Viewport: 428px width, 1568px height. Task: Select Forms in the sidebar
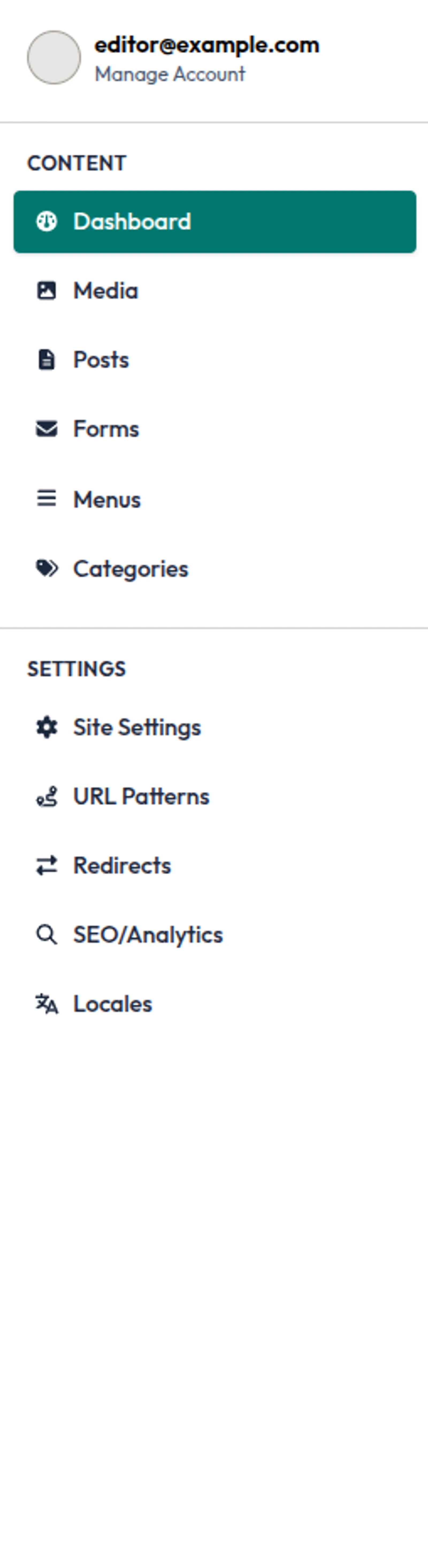[x=106, y=429]
